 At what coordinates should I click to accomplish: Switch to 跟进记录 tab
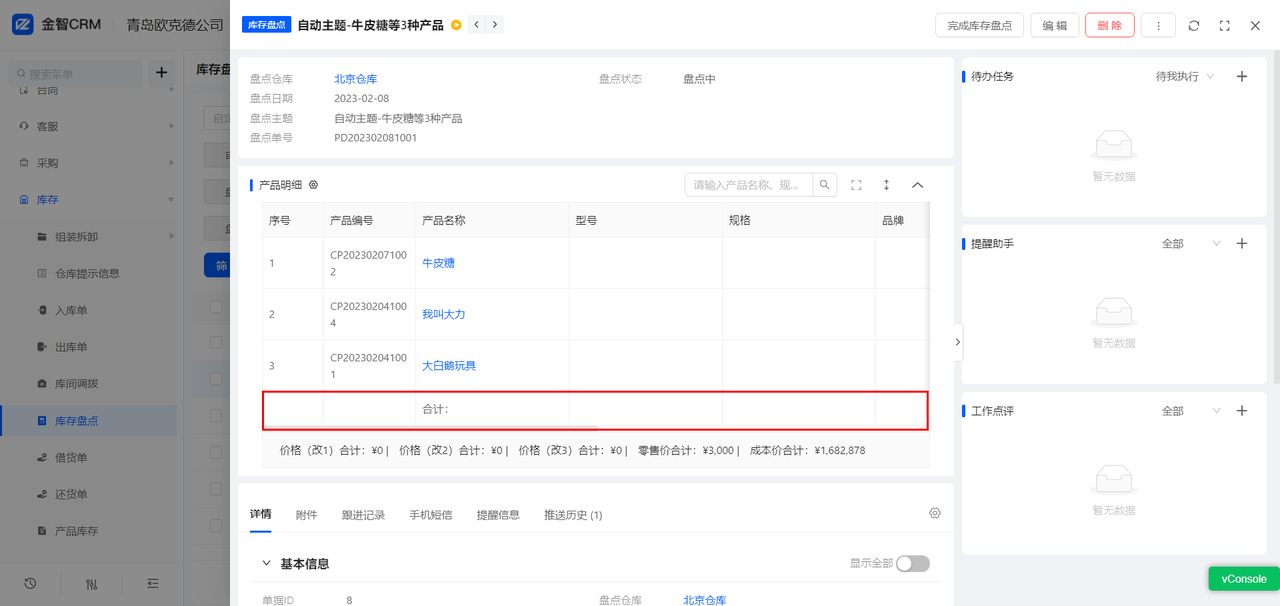(x=363, y=515)
